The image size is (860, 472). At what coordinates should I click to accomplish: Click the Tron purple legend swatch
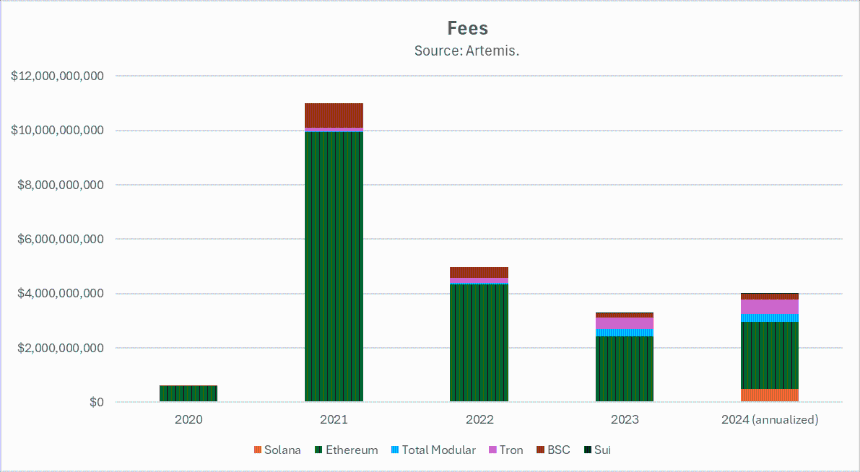[493, 450]
